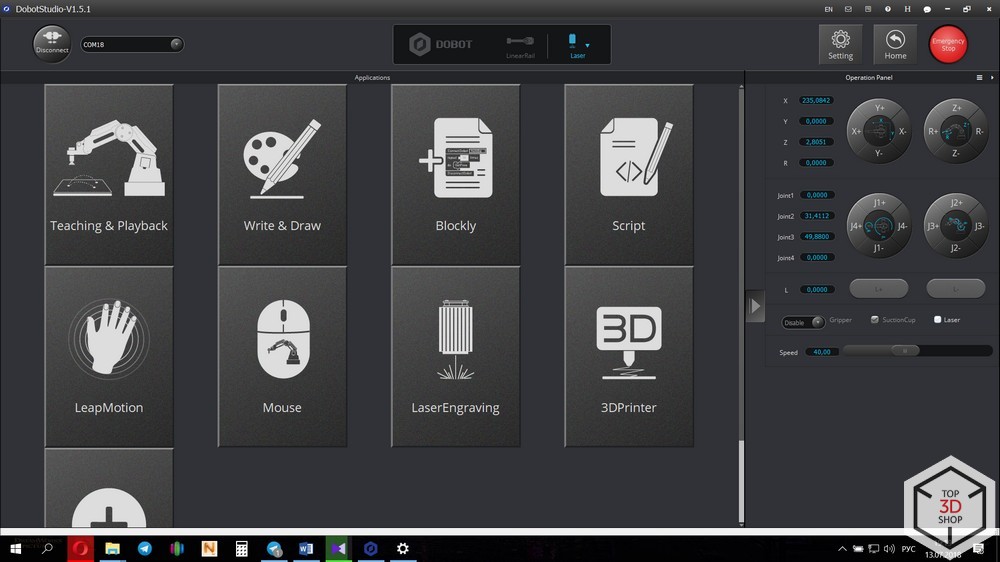Viewport: 1000px width, 562px height.
Task: Open the COM18 port dropdown
Action: pos(132,44)
